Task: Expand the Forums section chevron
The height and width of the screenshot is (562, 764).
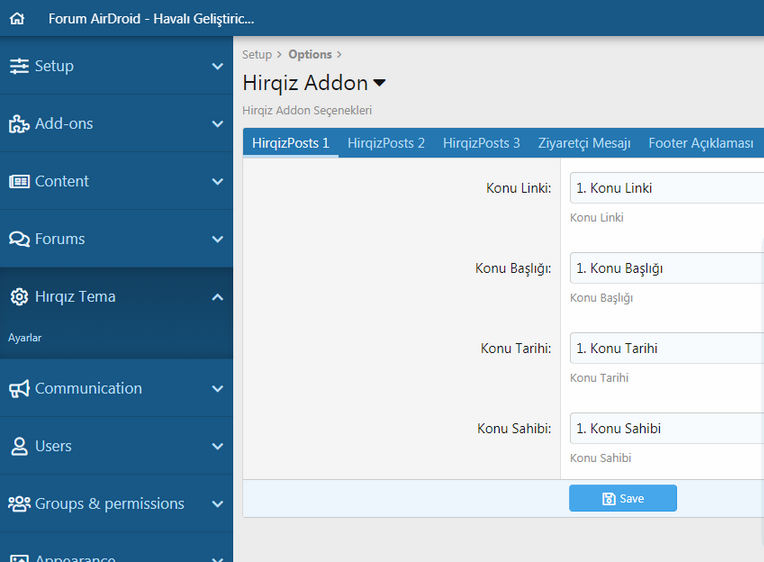Action: 218,239
